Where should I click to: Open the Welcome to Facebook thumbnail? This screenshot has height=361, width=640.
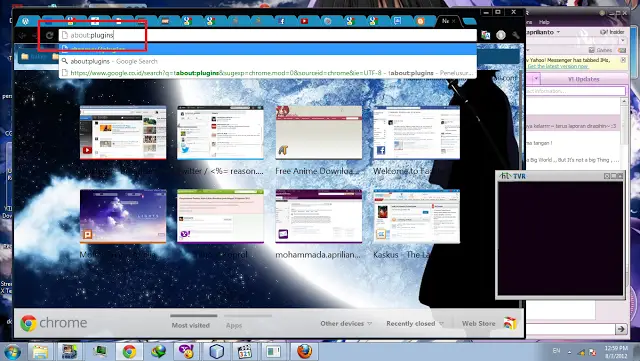[x=416, y=132]
